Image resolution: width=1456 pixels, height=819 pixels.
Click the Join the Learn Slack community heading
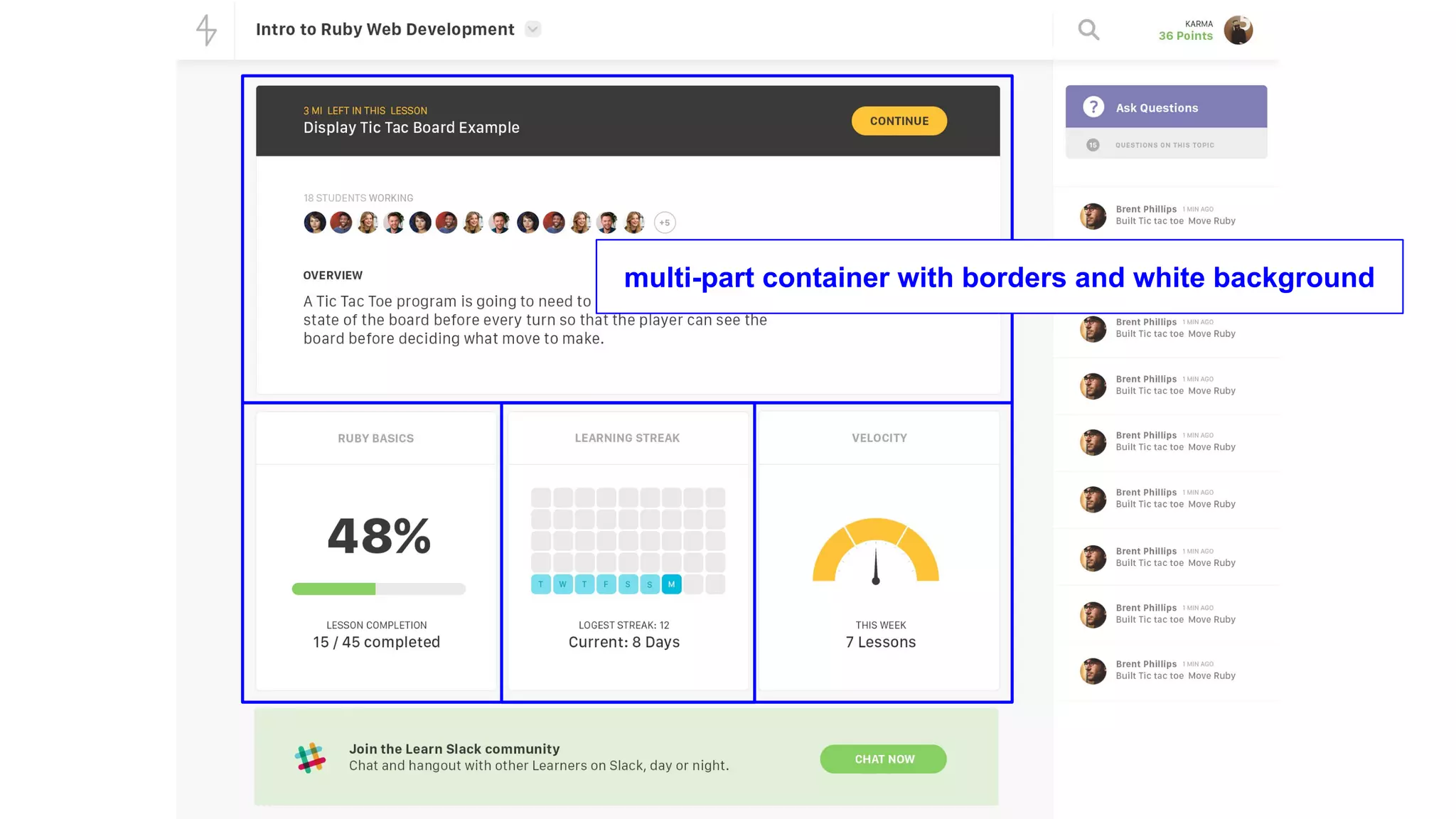pos(454,749)
